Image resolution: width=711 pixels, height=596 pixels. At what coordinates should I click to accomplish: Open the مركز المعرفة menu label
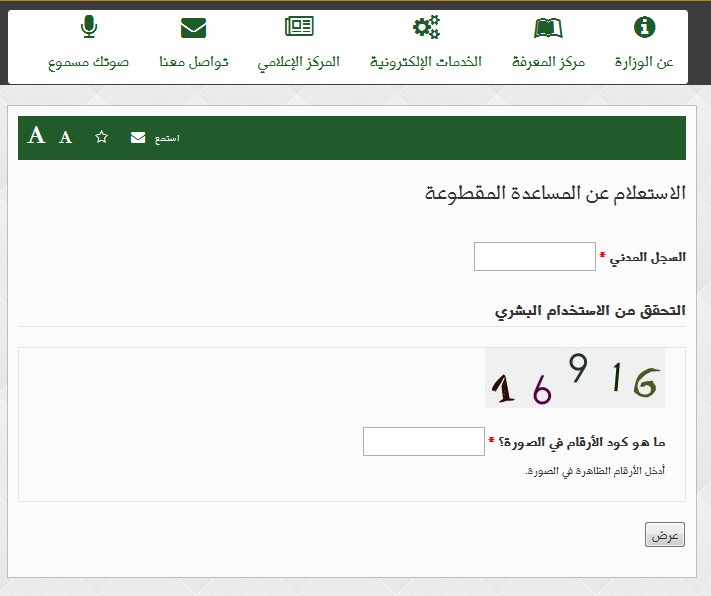[548, 62]
